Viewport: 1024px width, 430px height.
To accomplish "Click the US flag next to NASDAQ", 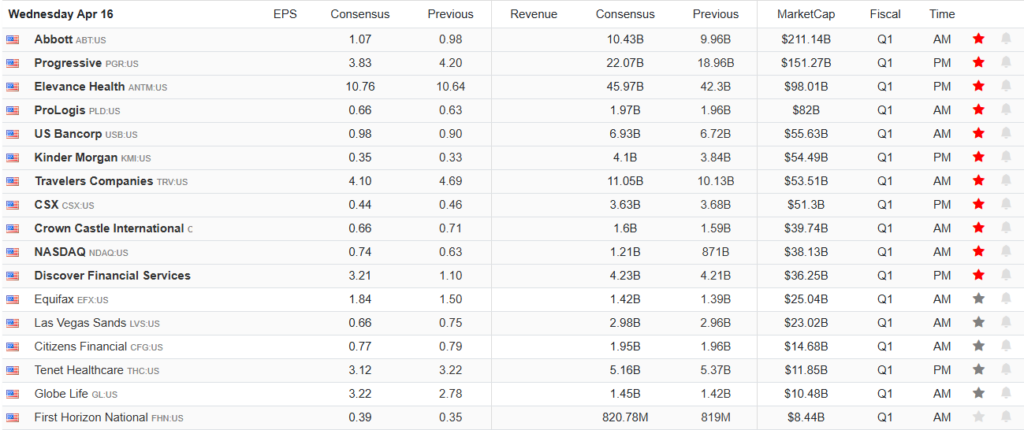I will [x=12, y=252].
